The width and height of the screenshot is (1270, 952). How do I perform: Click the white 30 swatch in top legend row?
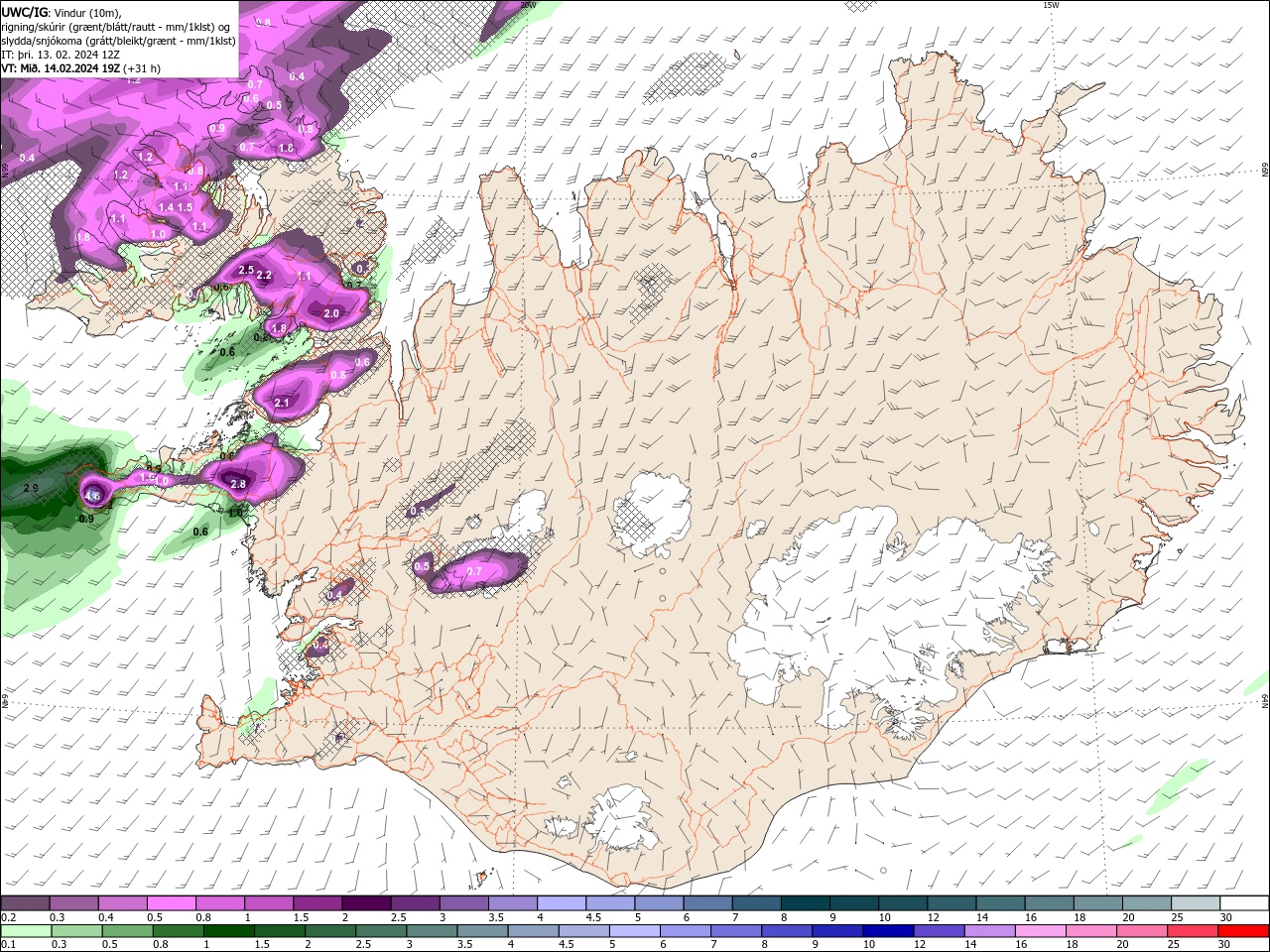point(1244,903)
